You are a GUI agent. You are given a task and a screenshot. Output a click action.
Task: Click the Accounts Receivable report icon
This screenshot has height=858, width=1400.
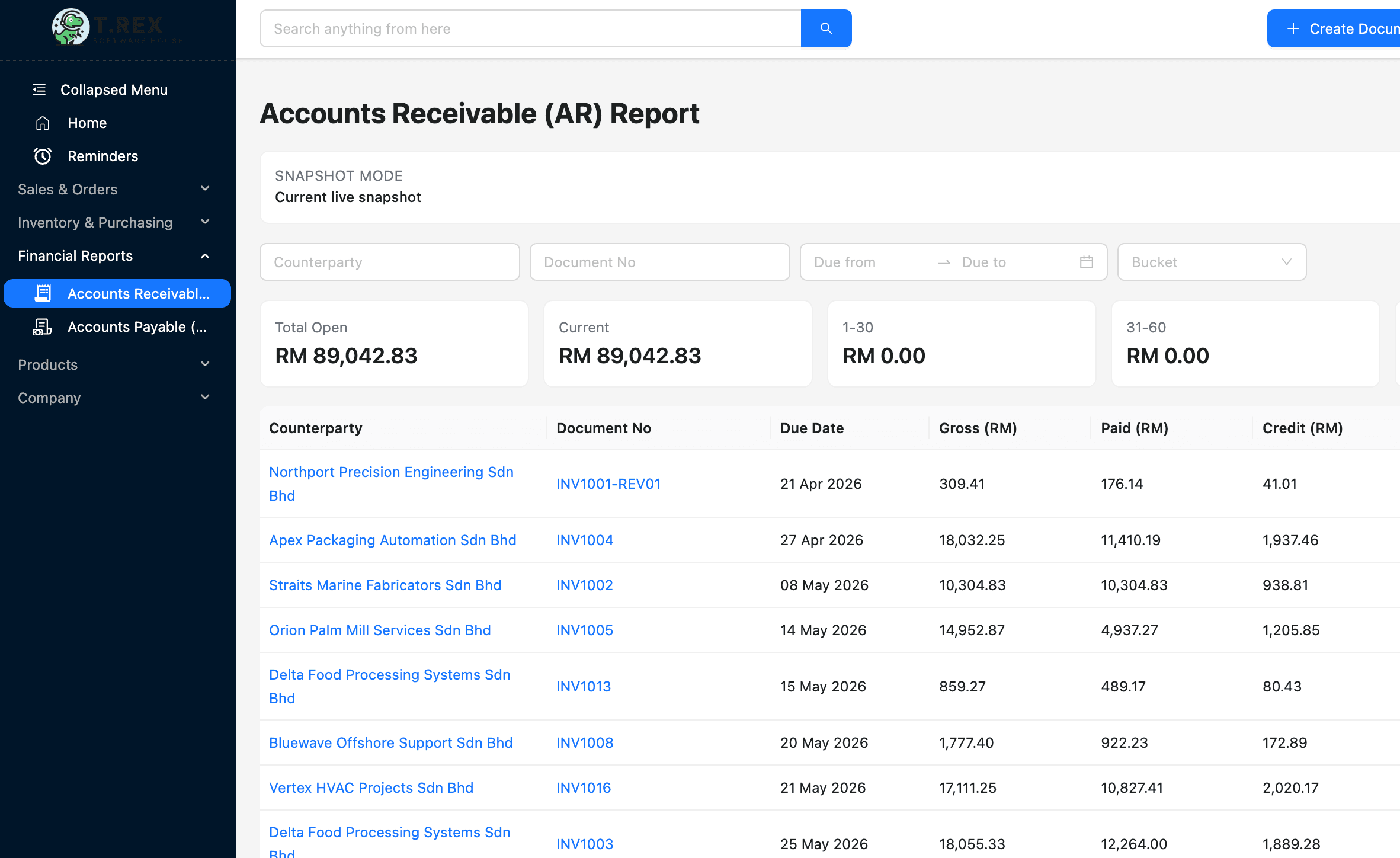43,293
